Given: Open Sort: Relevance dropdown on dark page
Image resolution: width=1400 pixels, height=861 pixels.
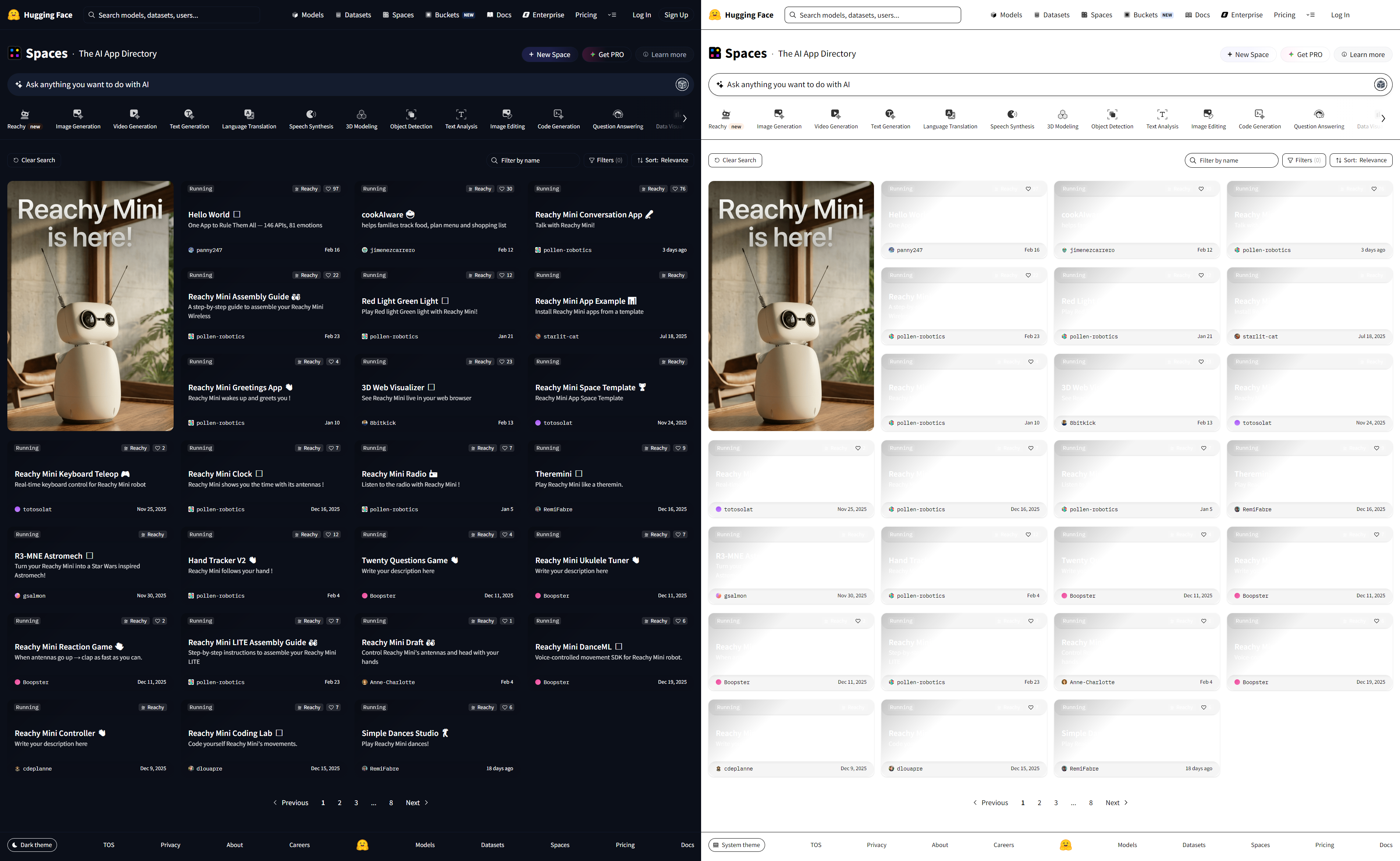Looking at the screenshot, I should tap(663, 161).
